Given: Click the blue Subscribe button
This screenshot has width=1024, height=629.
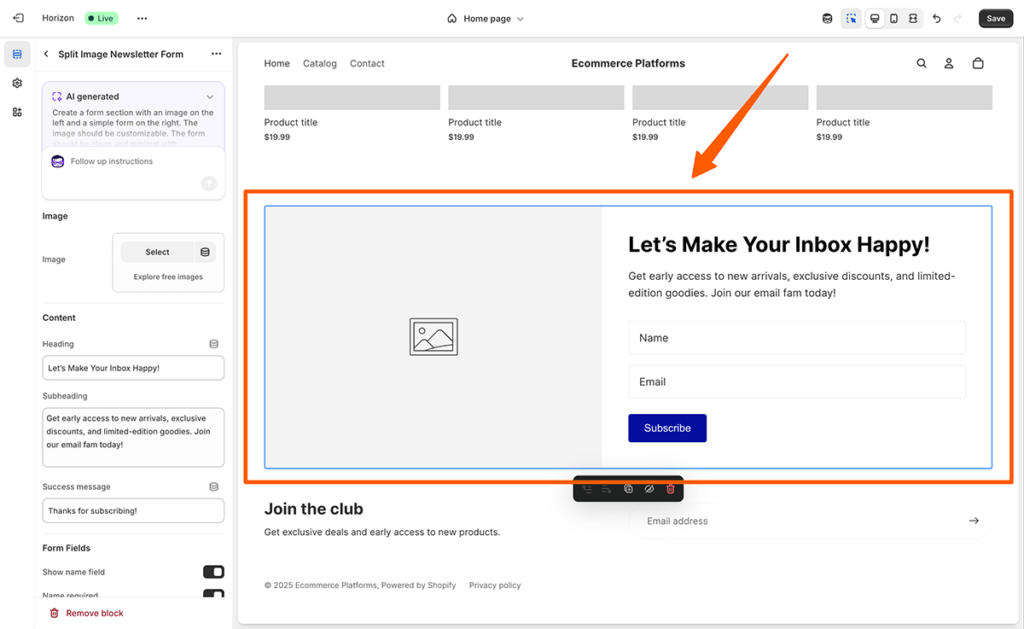Looking at the screenshot, I should click(667, 428).
